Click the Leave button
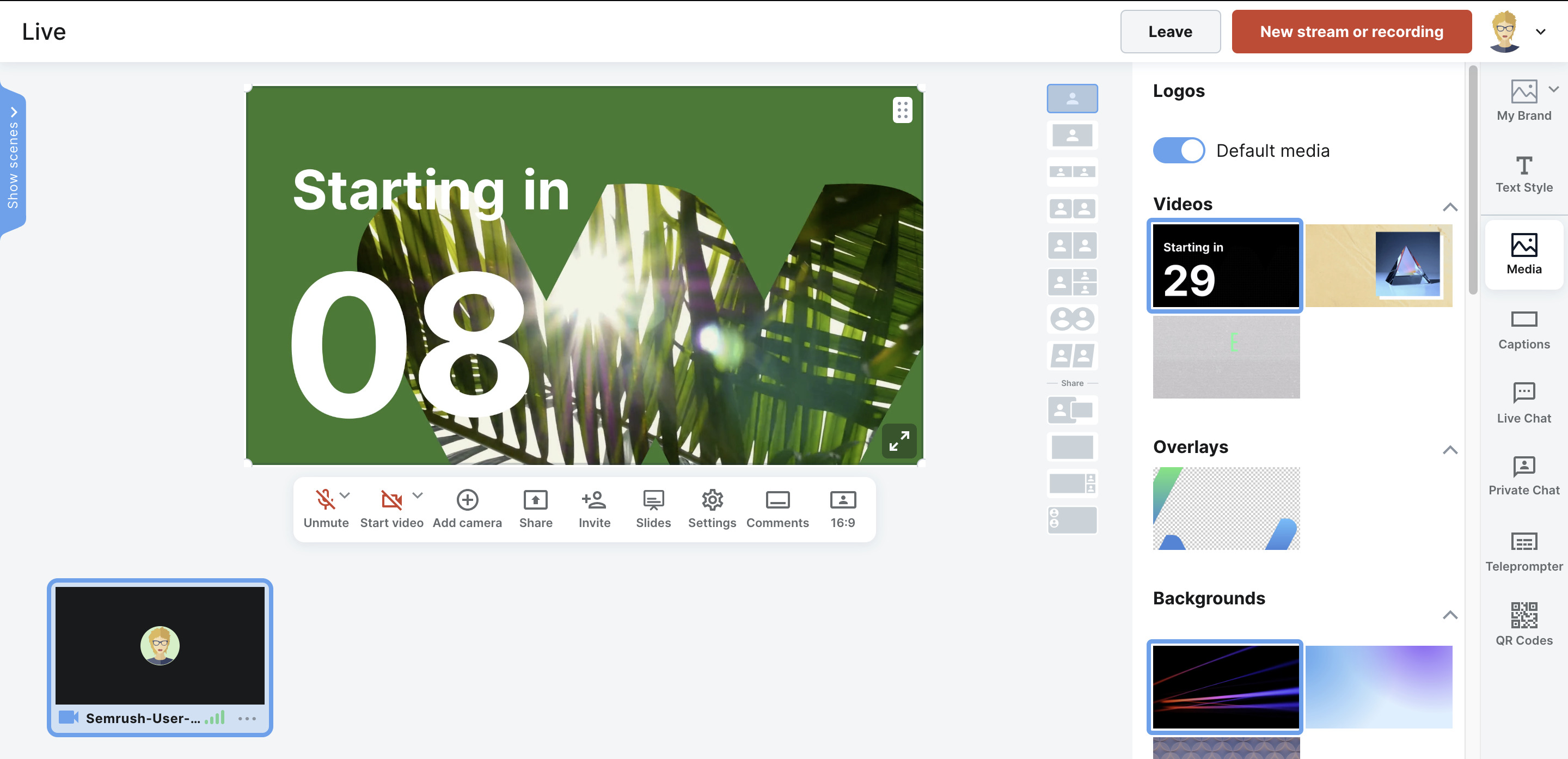Screen dimensions: 1568x759 click(1170, 31)
